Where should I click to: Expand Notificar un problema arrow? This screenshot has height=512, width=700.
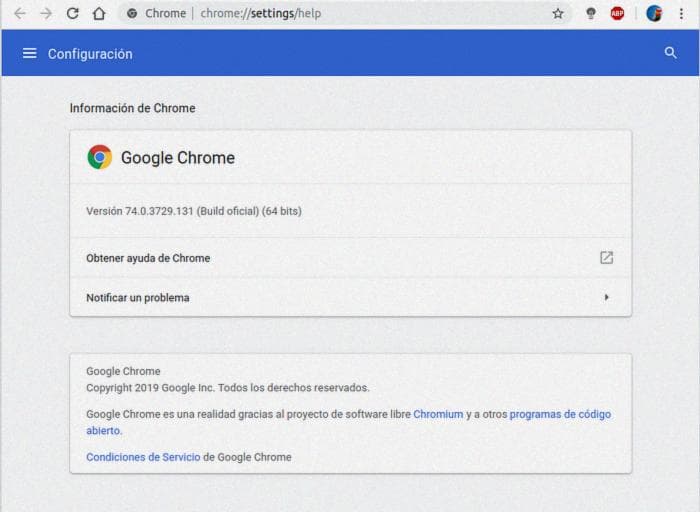606,297
